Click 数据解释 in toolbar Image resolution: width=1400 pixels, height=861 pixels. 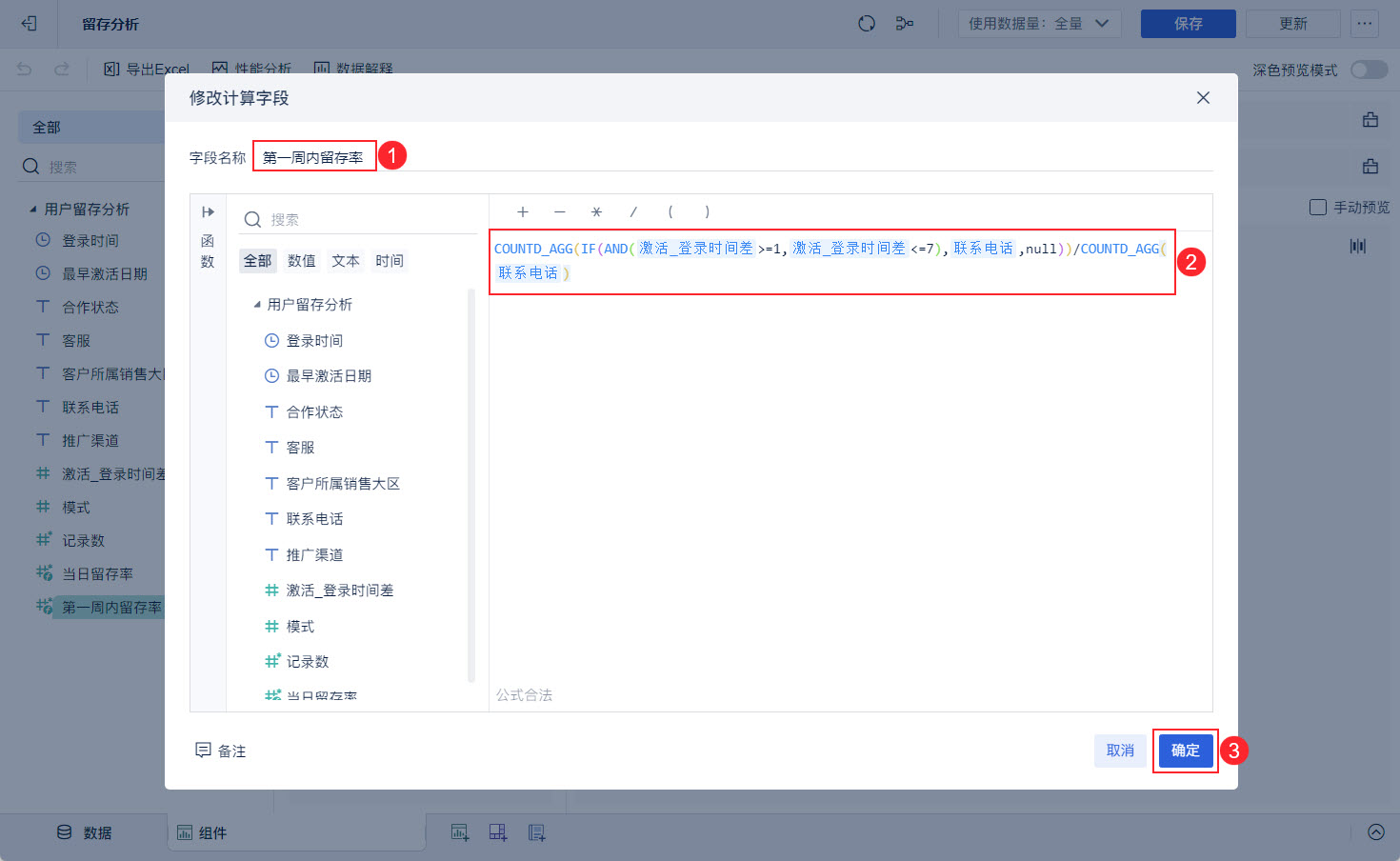coord(353,69)
